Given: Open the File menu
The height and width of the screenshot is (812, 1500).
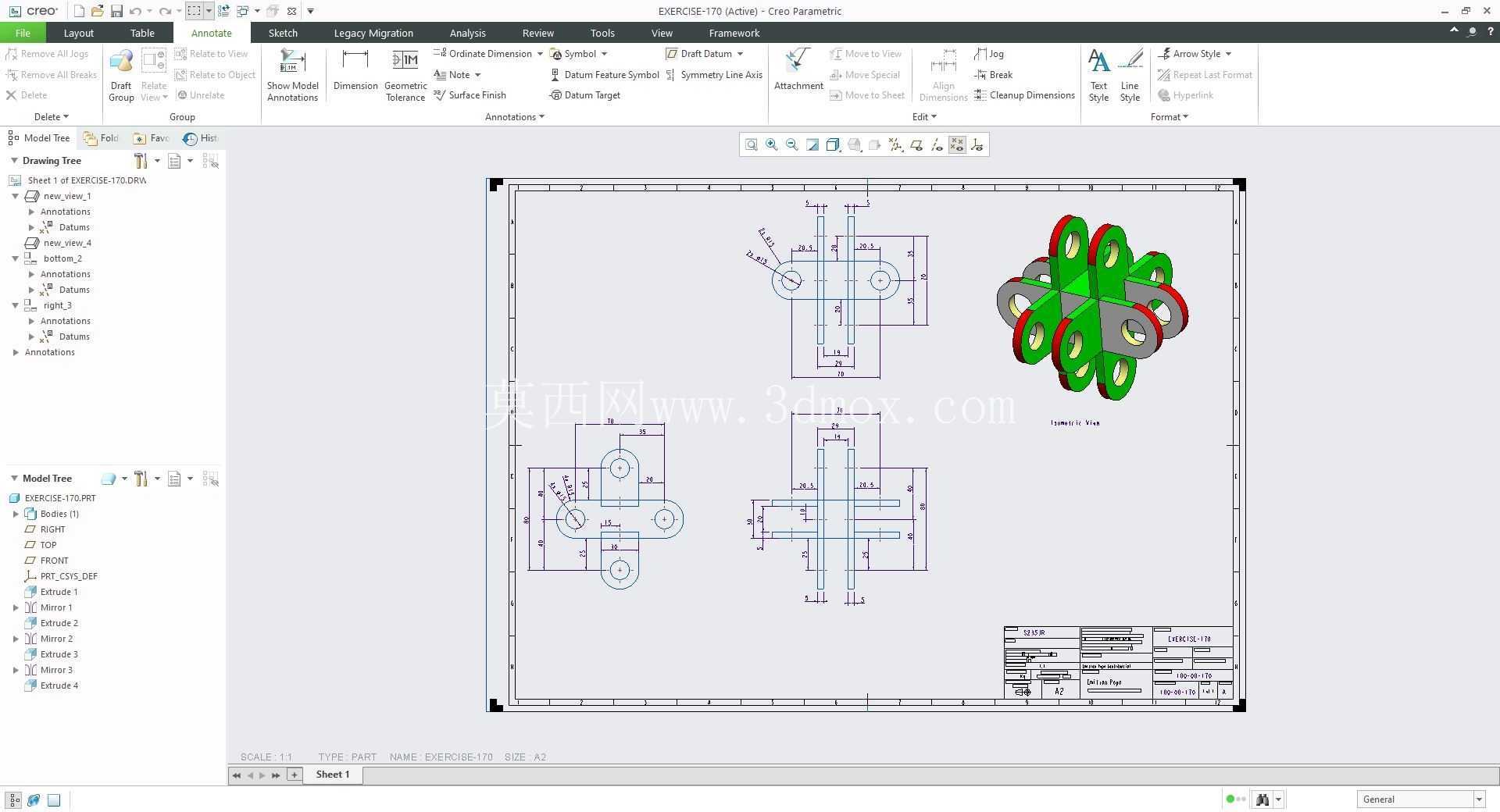Looking at the screenshot, I should pos(23,33).
